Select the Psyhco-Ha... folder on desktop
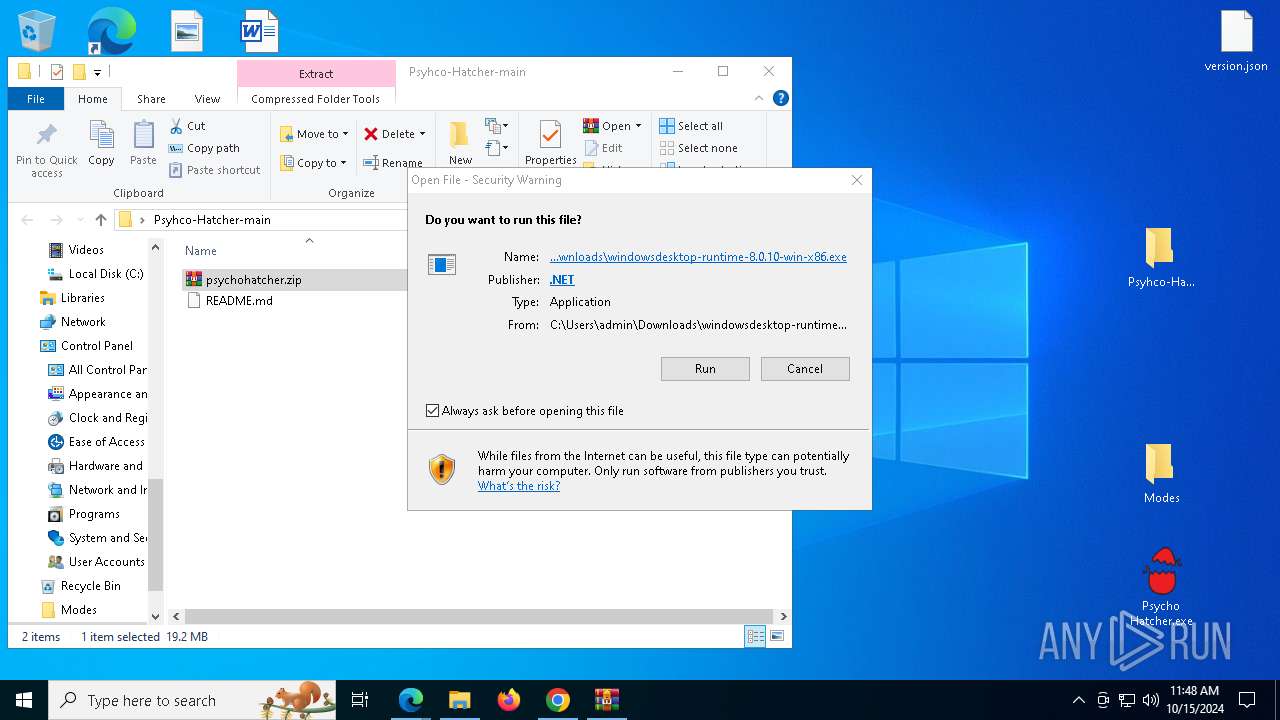The height and width of the screenshot is (720, 1280). [1160, 258]
